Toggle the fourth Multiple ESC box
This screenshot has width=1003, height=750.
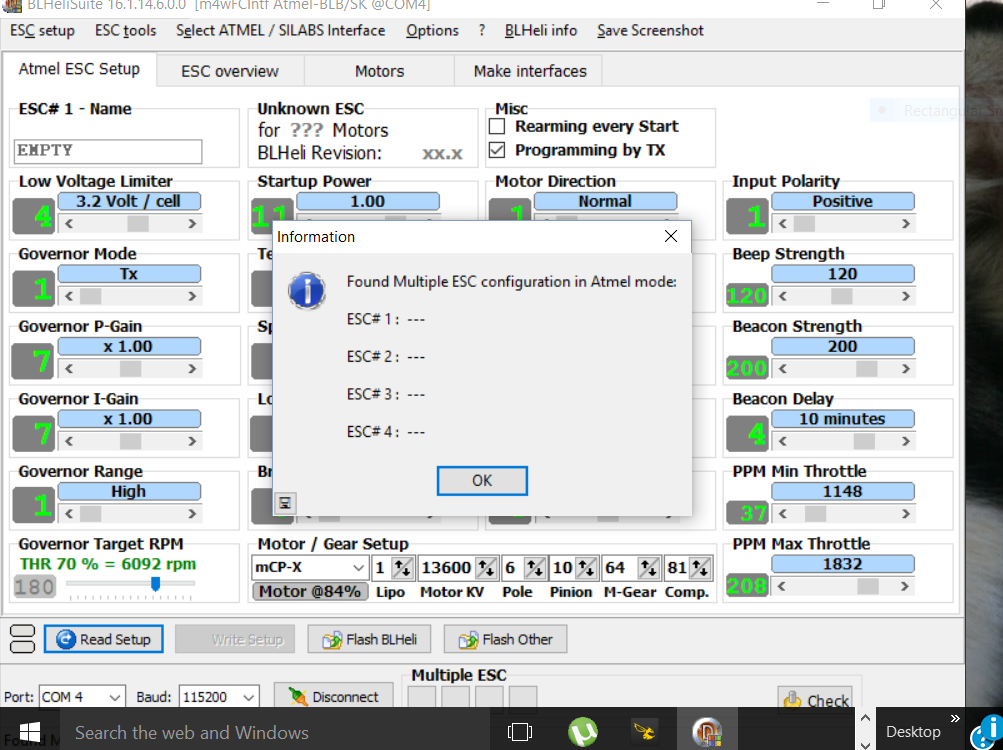(x=523, y=696)
